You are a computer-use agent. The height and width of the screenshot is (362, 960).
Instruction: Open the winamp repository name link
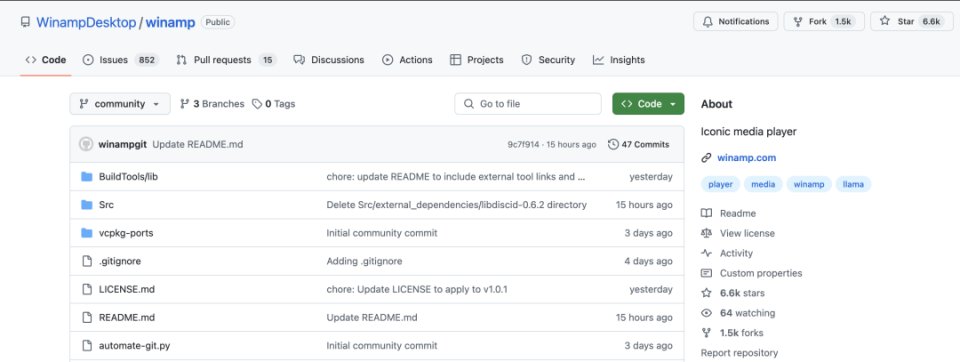[170, 23]
